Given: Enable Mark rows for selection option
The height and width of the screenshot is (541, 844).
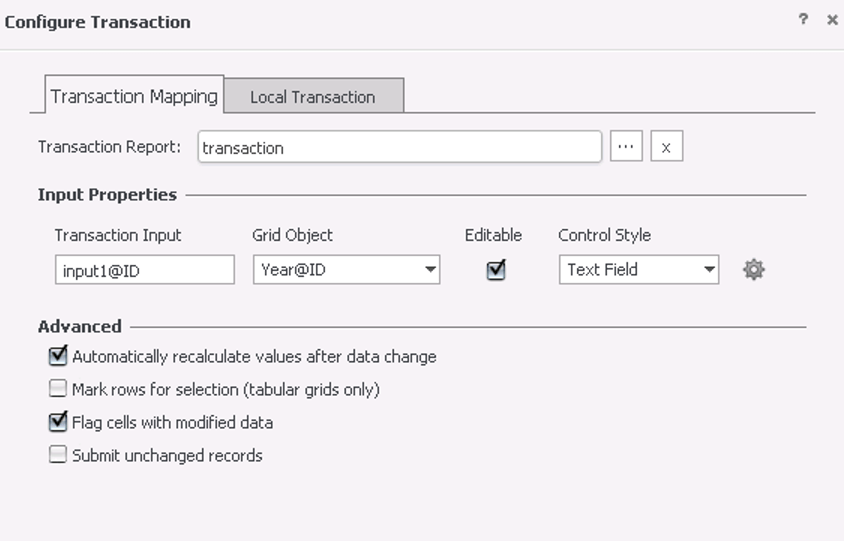Looking at the screenshot, I should [58, 389].
